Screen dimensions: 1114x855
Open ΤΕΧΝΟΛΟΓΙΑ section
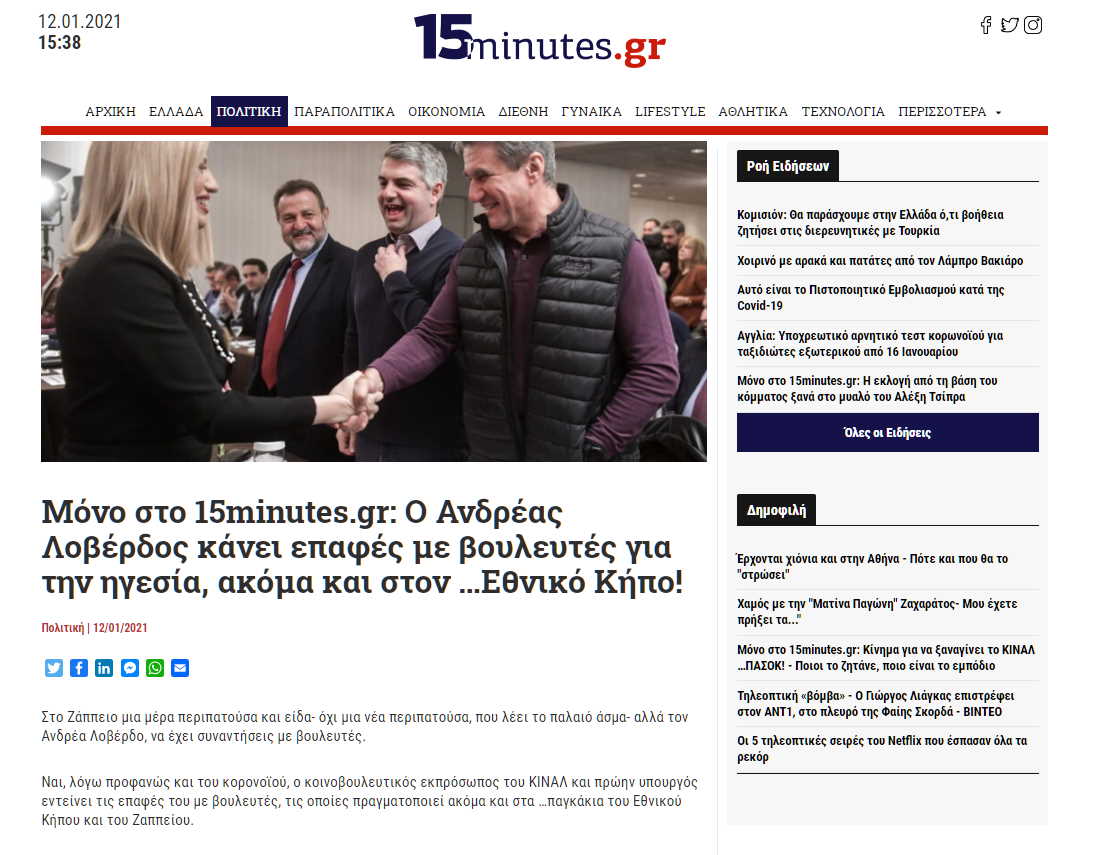(843, 112)
